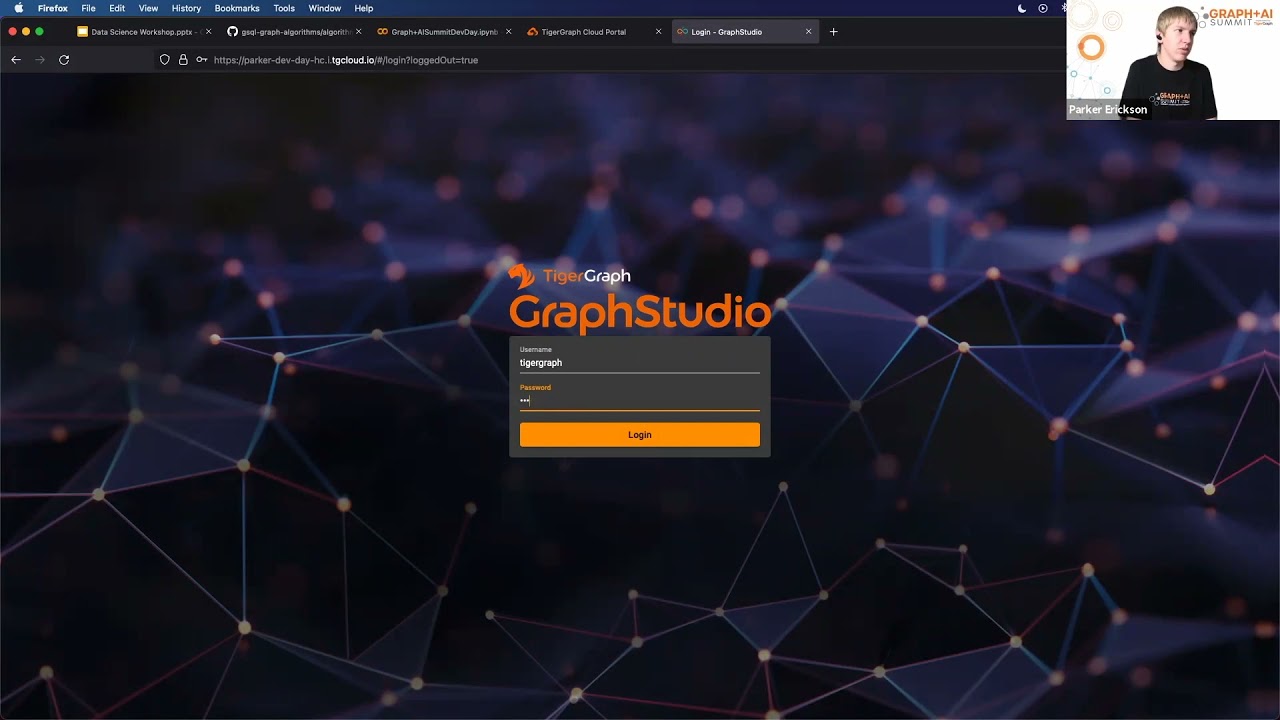Viewport: 1280px width, 720px height.
Task: Close the Graph+AISummitDevDay.ipynb tab
Action: point(508,32)
